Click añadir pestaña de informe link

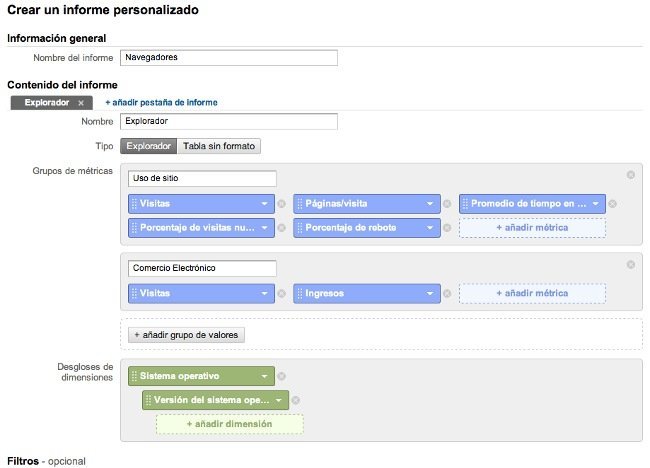[161, 102]
